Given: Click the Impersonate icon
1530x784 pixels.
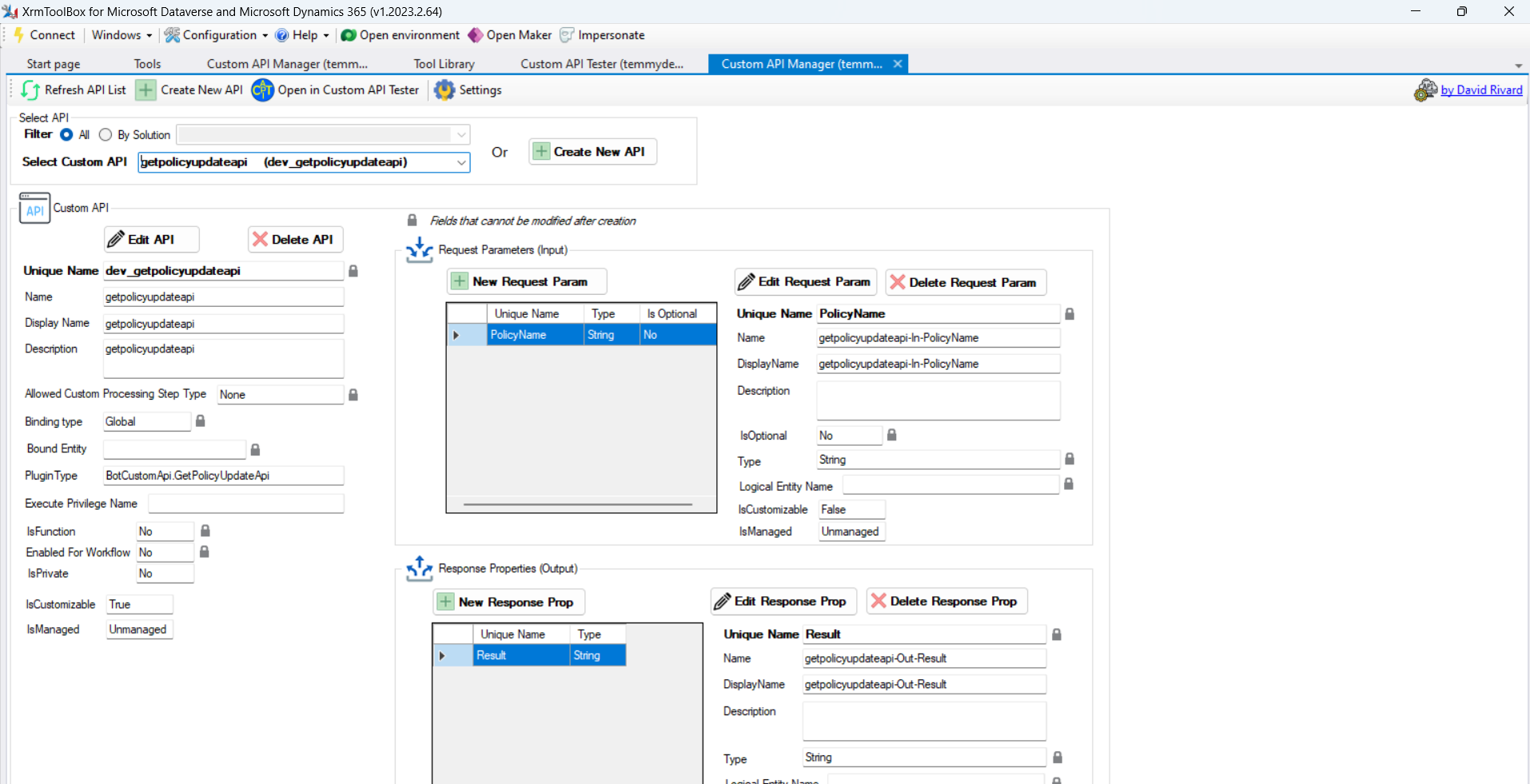Looking at the screenshot, I should 567,35.
